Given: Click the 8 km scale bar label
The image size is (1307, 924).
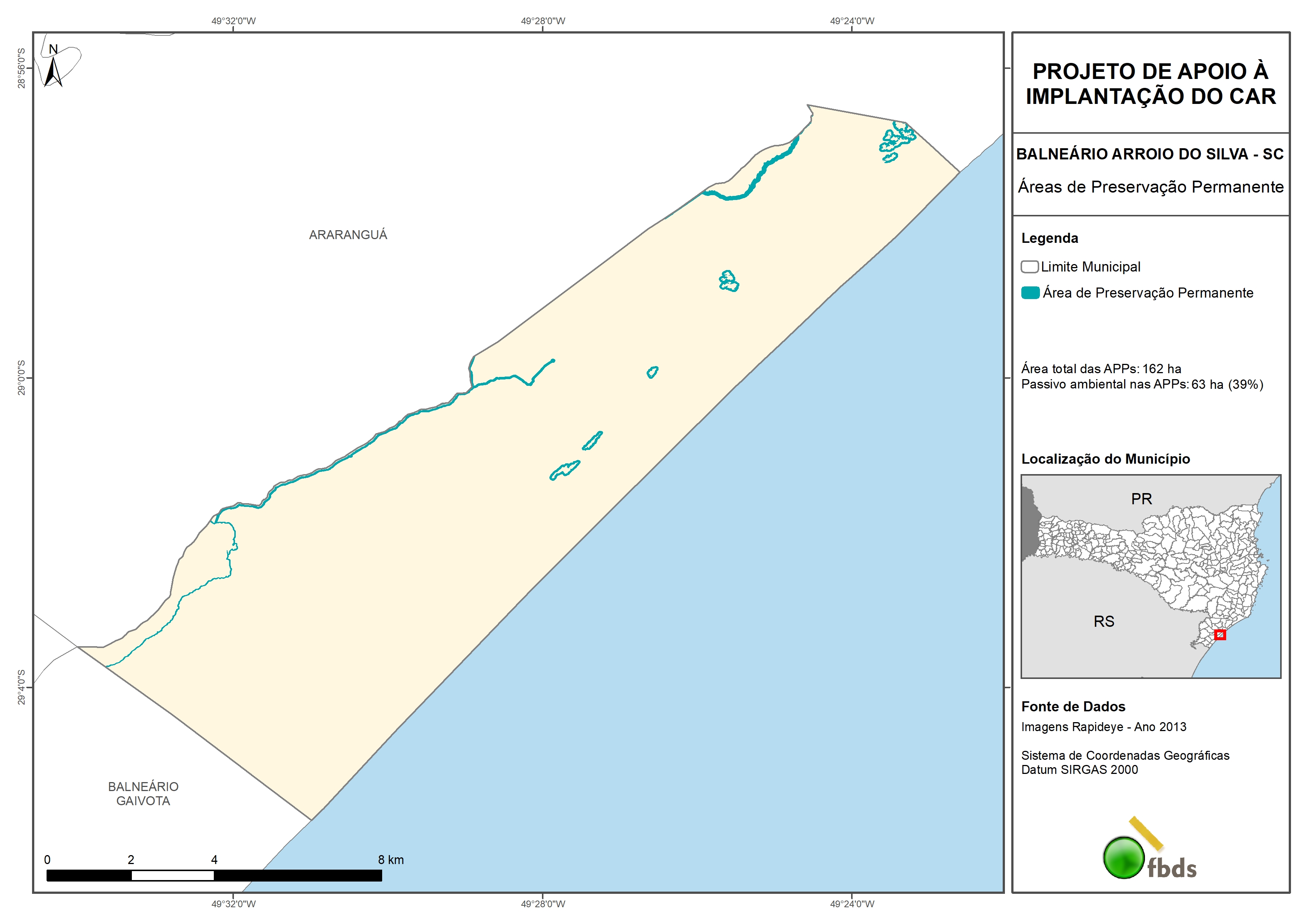Looking at the screenshot, I should point(390,860).
